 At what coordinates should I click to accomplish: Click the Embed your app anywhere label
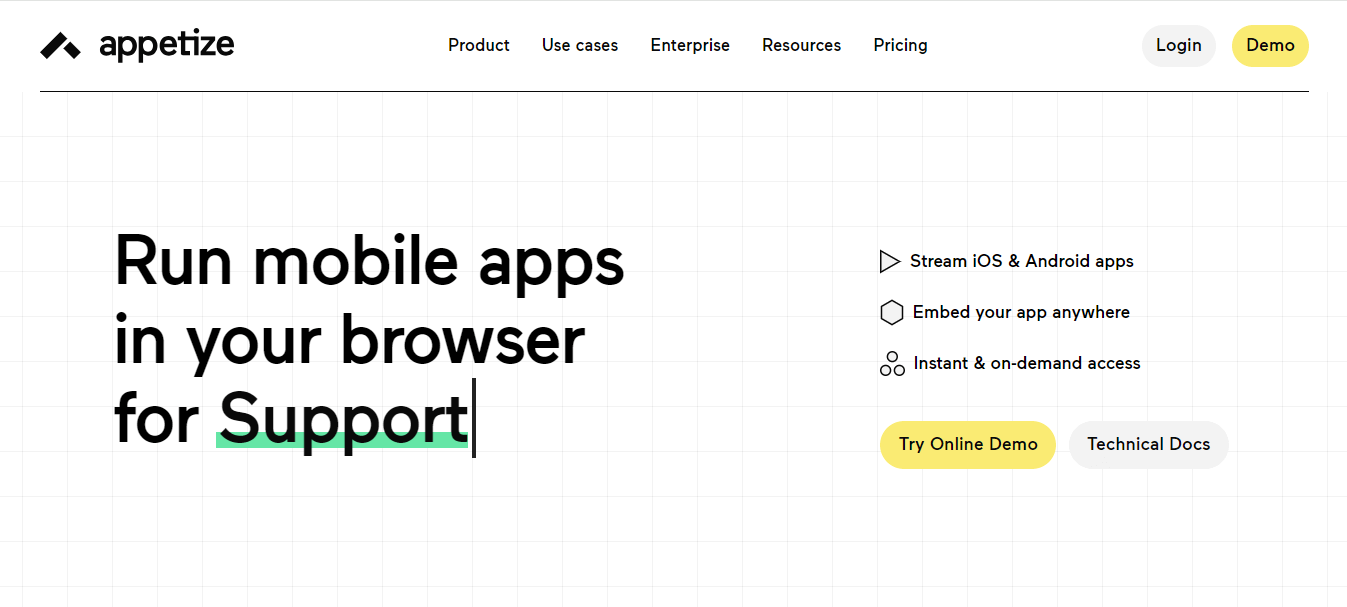tap(1021, 312)
